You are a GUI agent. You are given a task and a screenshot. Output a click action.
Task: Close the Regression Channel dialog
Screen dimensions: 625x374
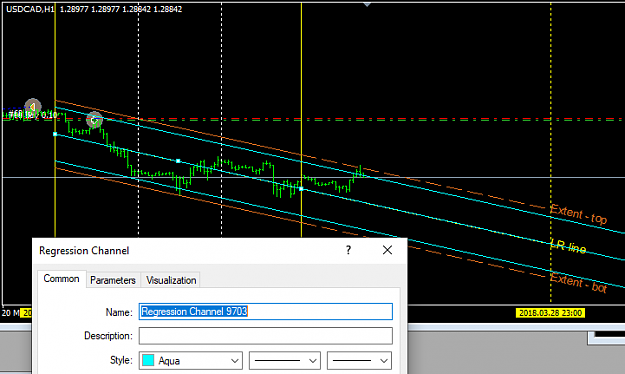(x=387, y=250)
